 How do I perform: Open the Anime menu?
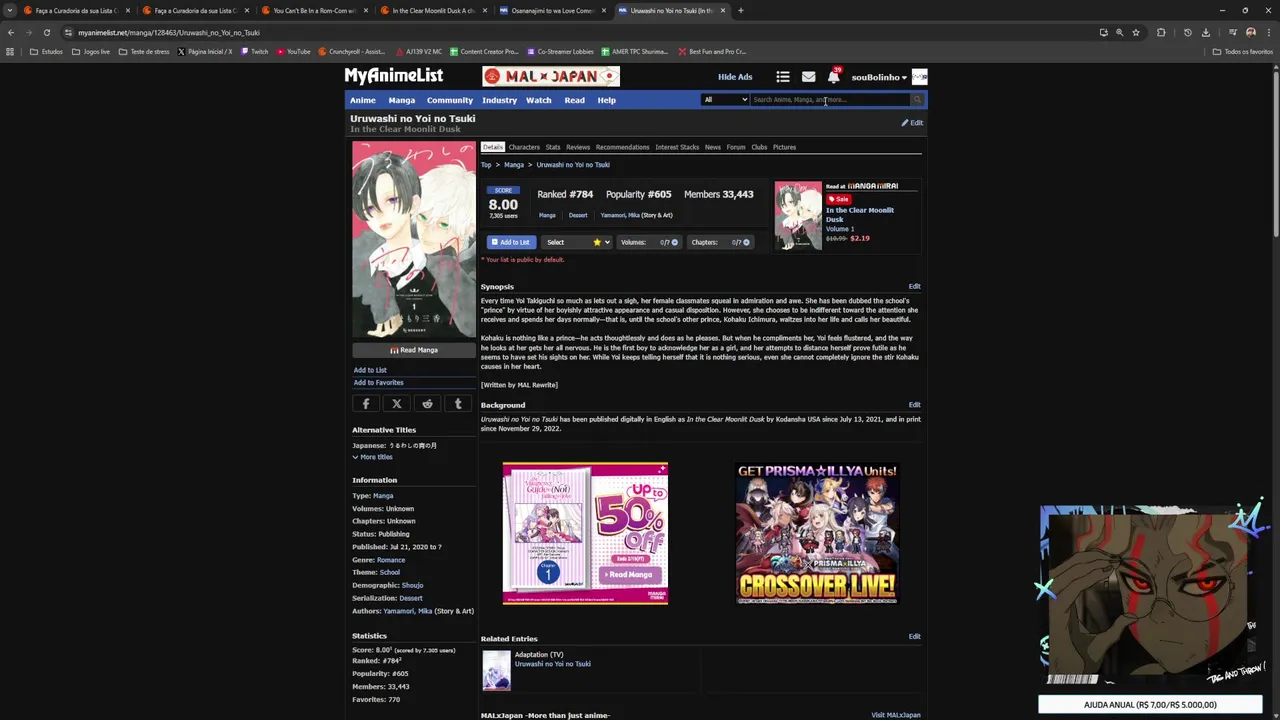coord(363,100)
